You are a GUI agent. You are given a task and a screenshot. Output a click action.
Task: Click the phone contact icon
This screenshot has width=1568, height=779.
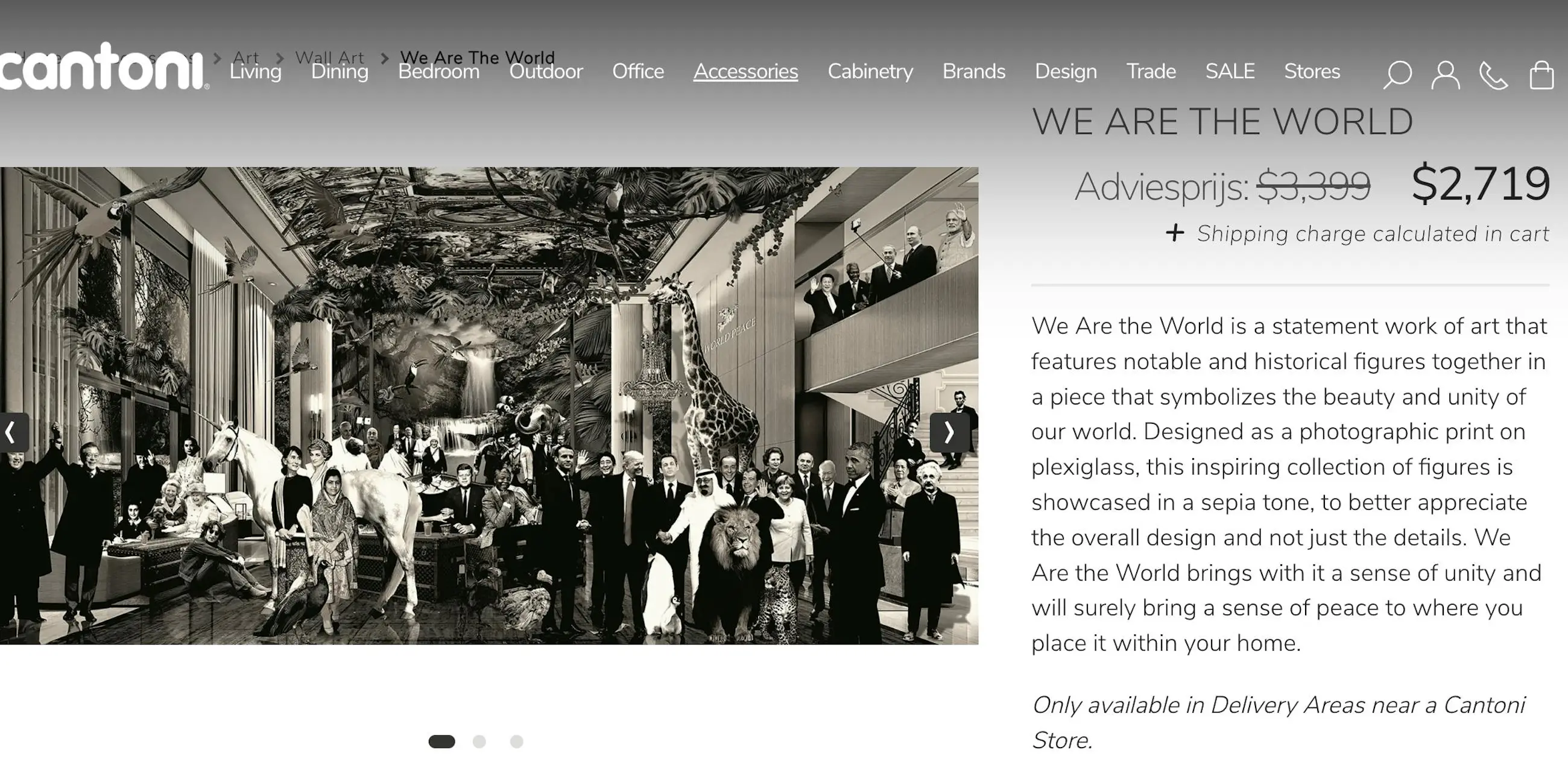pyautogui.click(x=1493, y=75)
